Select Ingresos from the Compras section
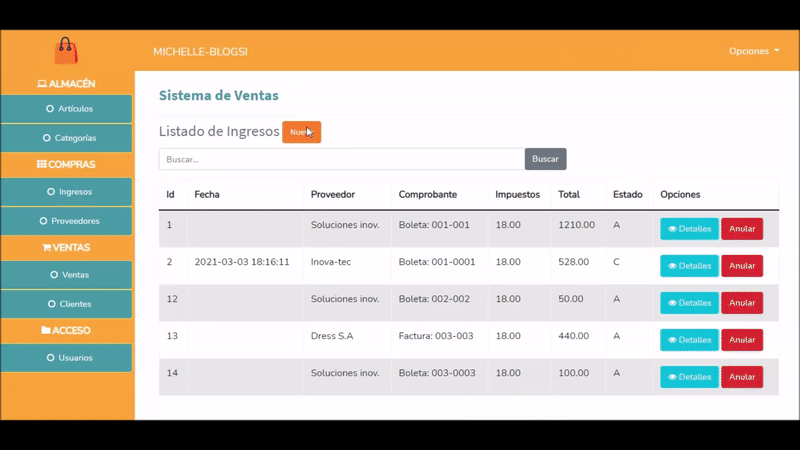800x450 pixels. (67, 191)
